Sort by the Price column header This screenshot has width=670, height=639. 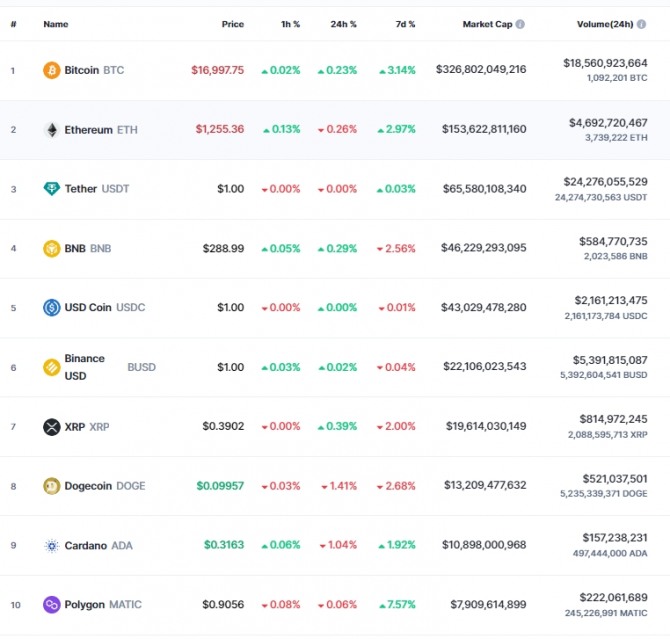pyautogui.click(x=233, y=24)
